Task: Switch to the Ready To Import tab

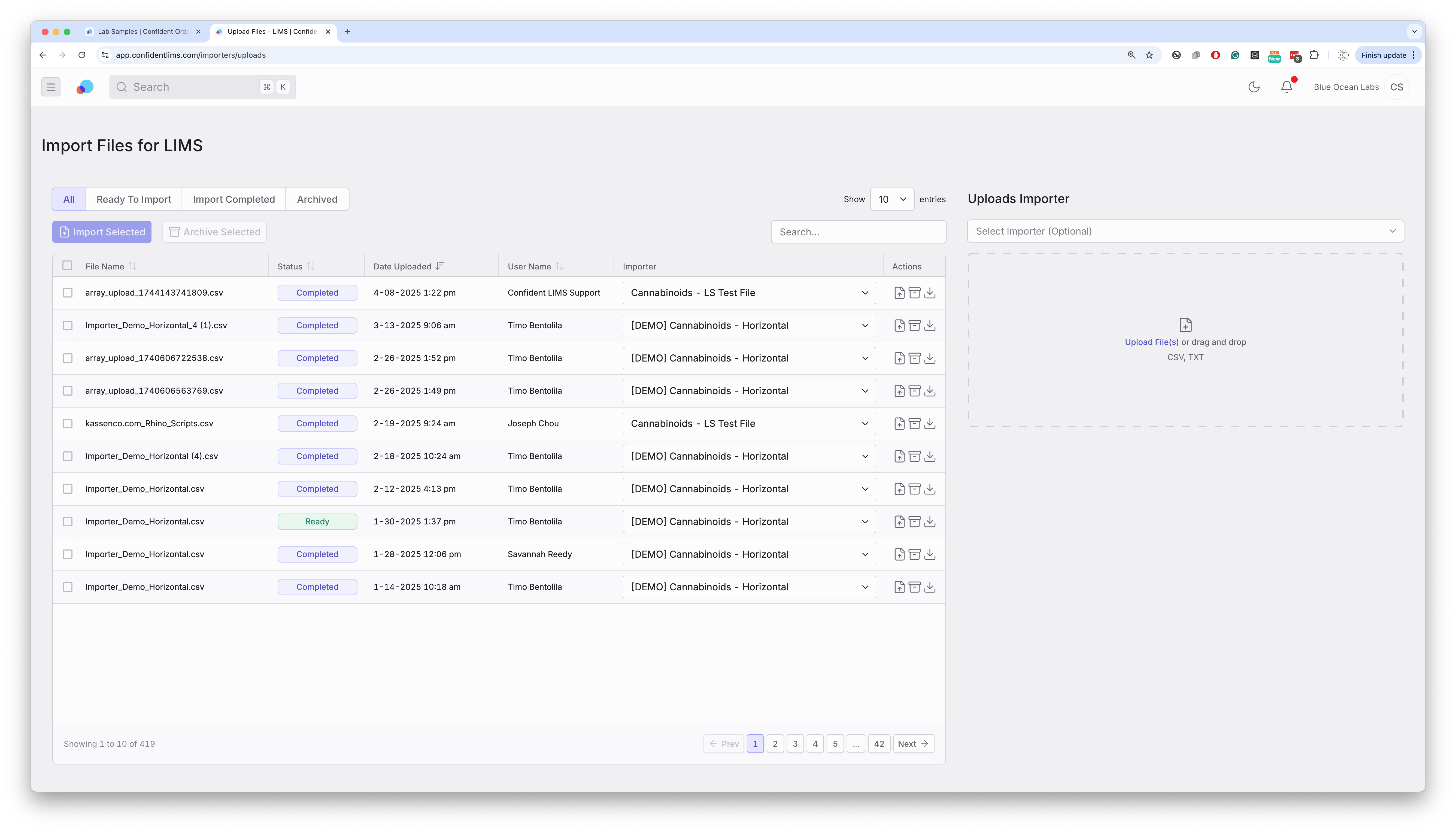Action: (x=134, y=199)
